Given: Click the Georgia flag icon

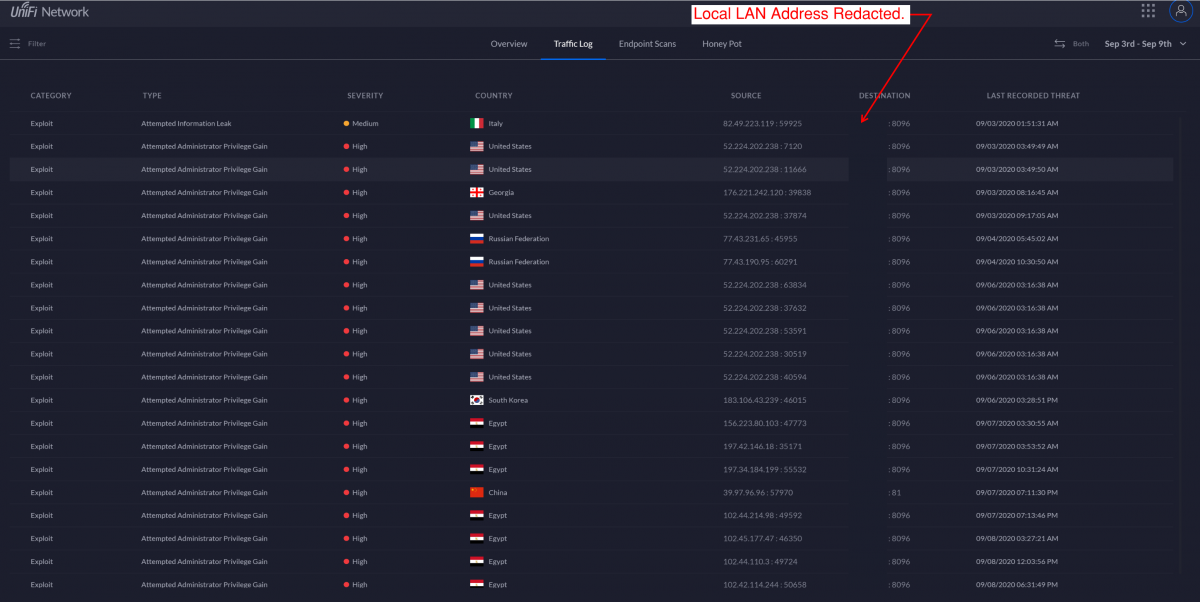Looking at the screenshot, I should [x=477, y=192].
